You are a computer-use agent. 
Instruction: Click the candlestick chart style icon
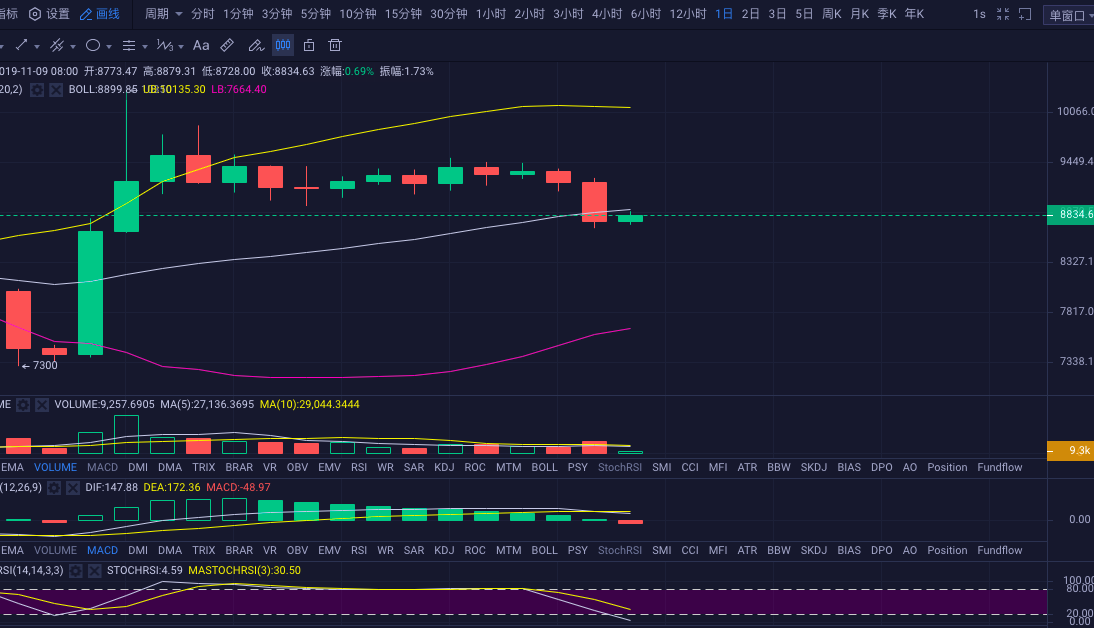(x=282, y=45)
